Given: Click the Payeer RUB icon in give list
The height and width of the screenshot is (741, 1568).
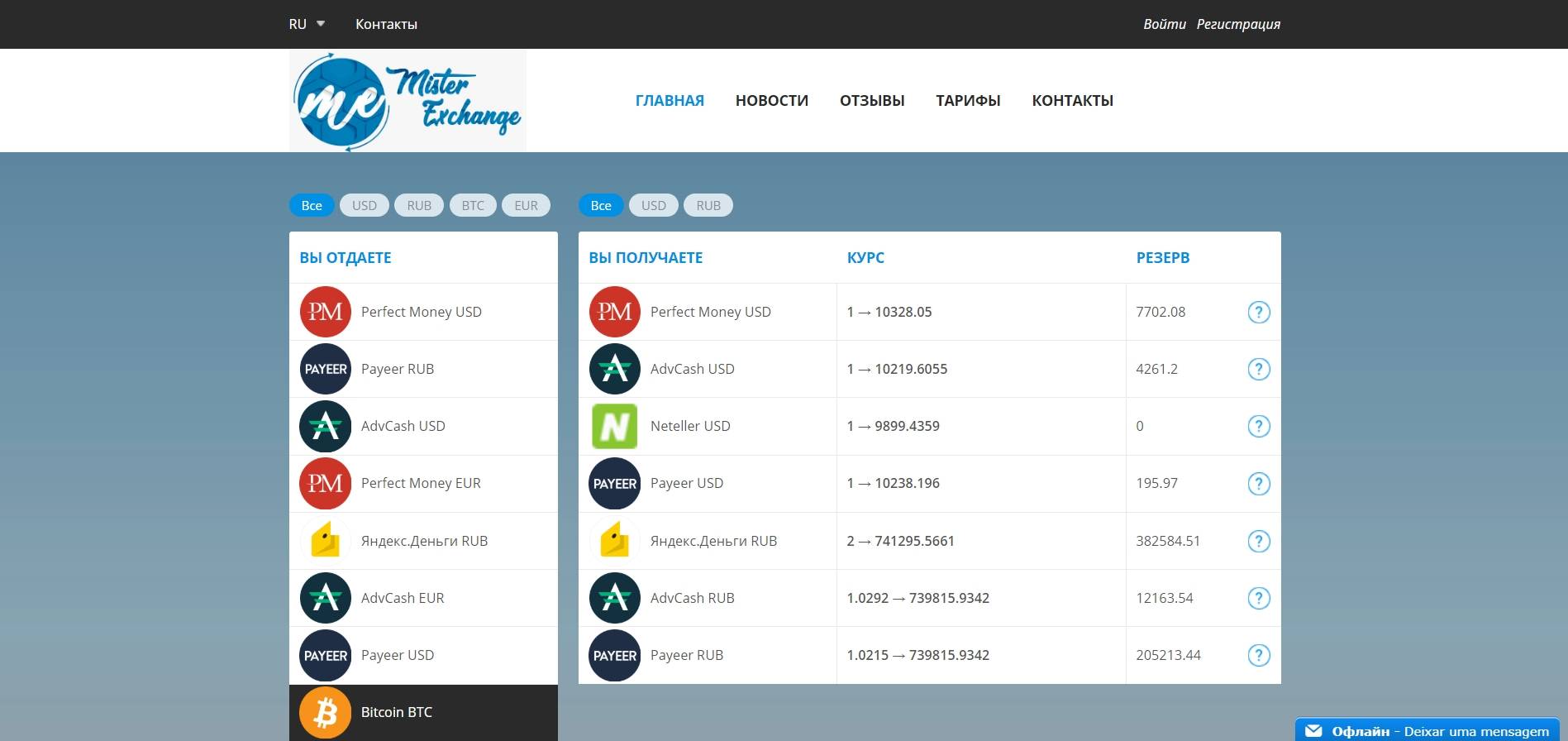Looking at the screenshot, I should click(x=325, y=369).
